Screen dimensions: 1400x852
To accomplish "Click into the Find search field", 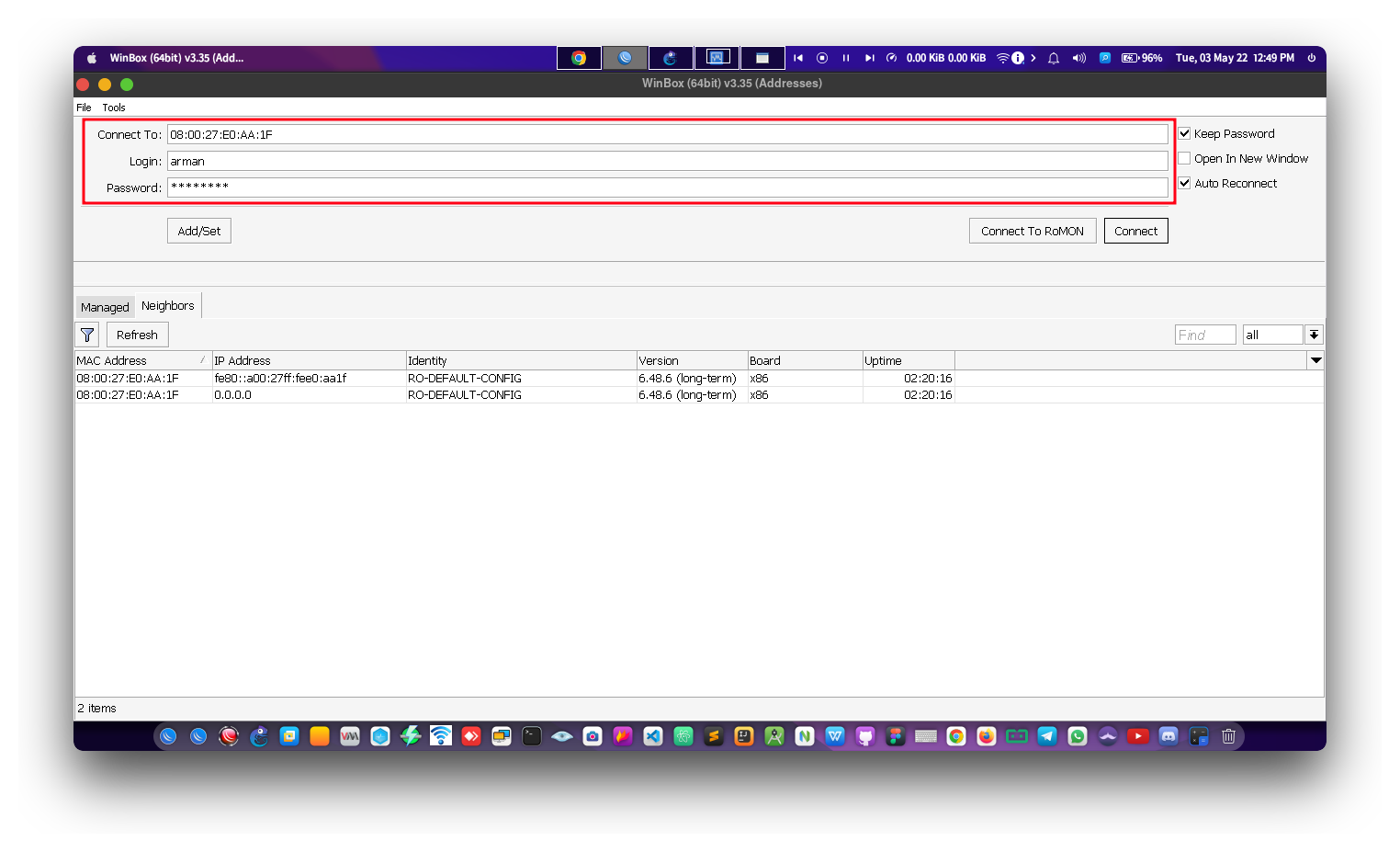I will point(1204,335).
